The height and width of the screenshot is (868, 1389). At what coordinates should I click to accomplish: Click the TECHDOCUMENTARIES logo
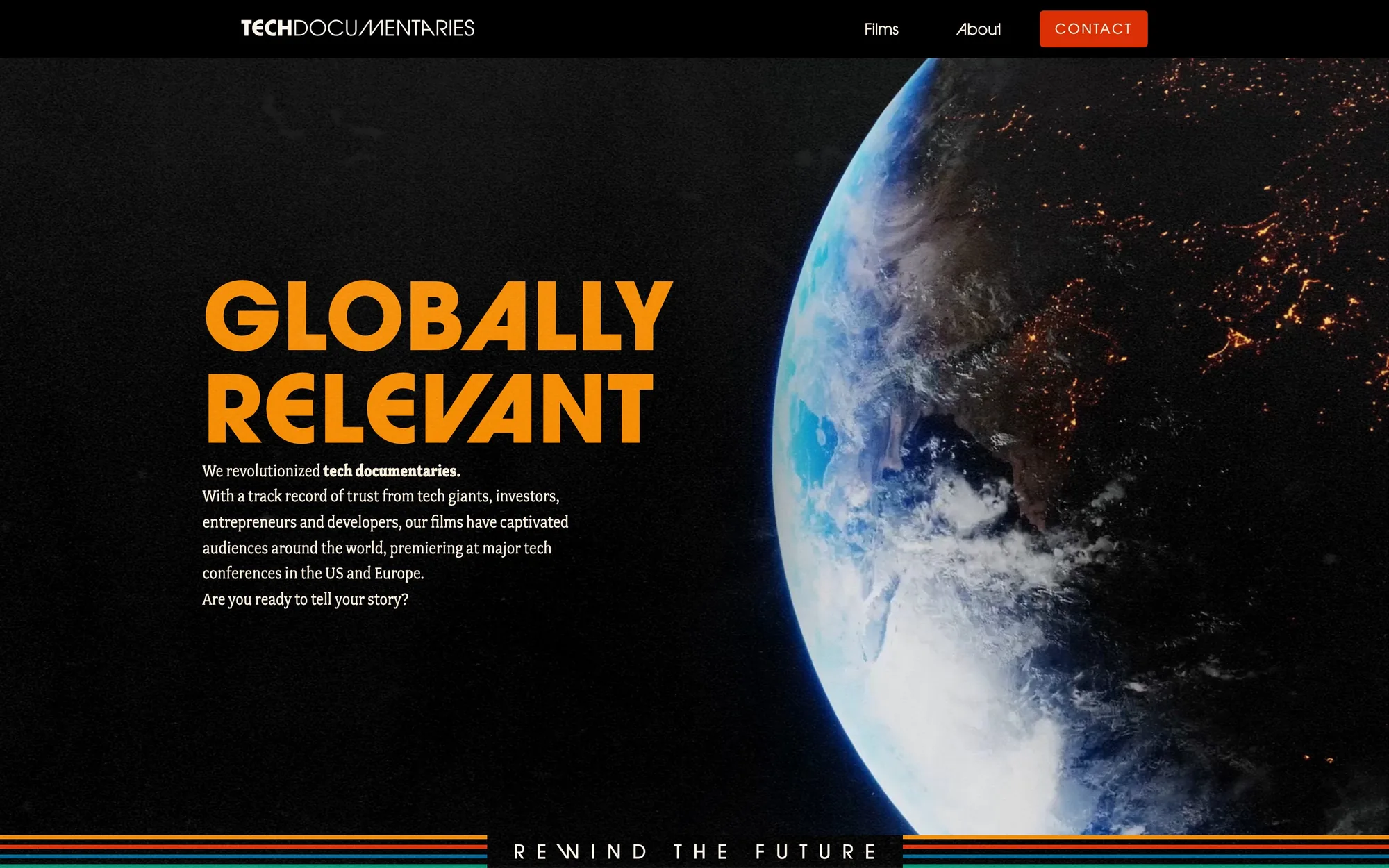click(358, 28)
